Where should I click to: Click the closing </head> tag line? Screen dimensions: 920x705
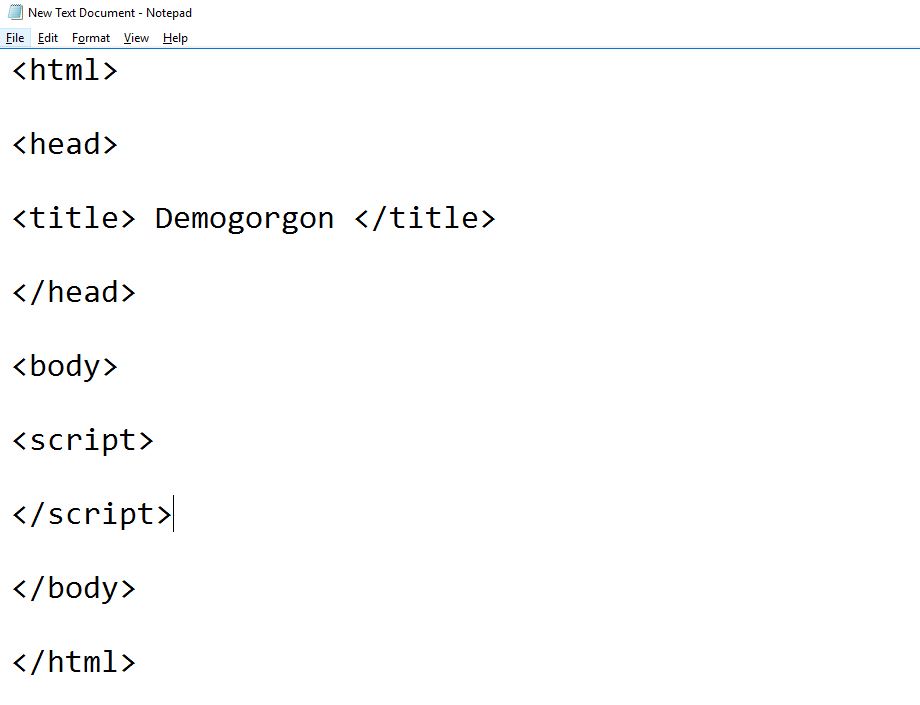tap(74, 292)
